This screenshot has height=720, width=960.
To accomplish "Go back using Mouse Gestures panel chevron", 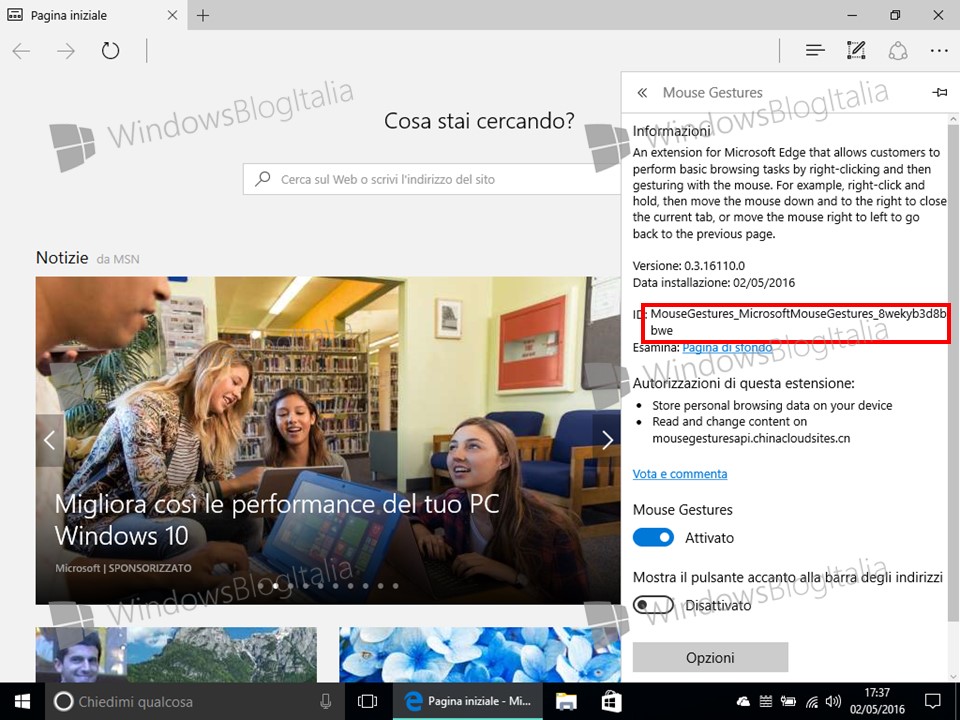I will 642,92.
